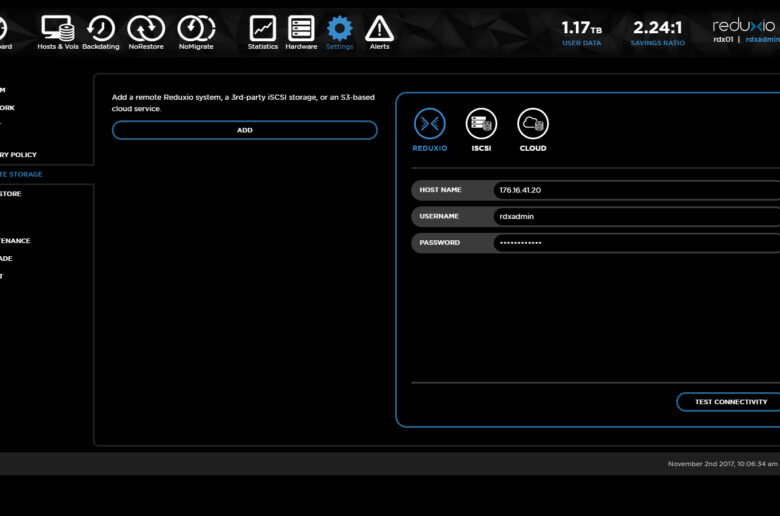Viewport: 780px width, 516px height.
Task: Open the Hardware page
Action: coord(301,32)
